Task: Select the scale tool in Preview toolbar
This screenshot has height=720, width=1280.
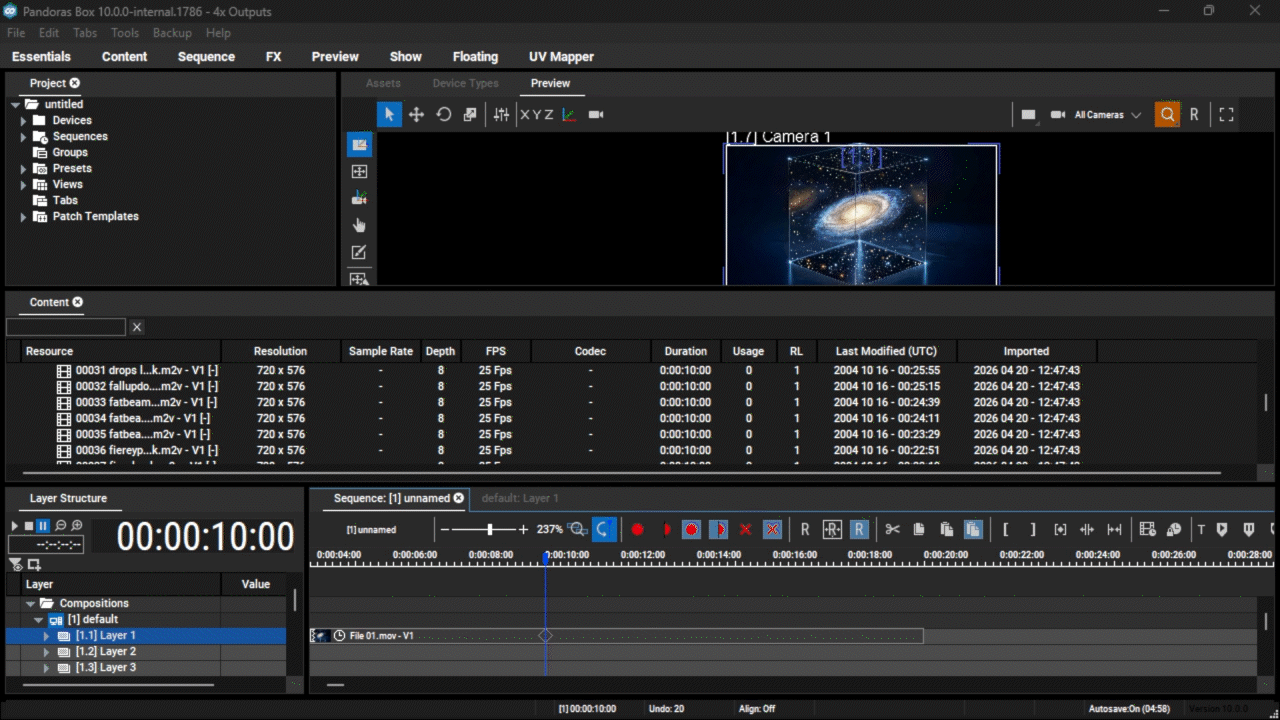Action: [x=470, y=115]
